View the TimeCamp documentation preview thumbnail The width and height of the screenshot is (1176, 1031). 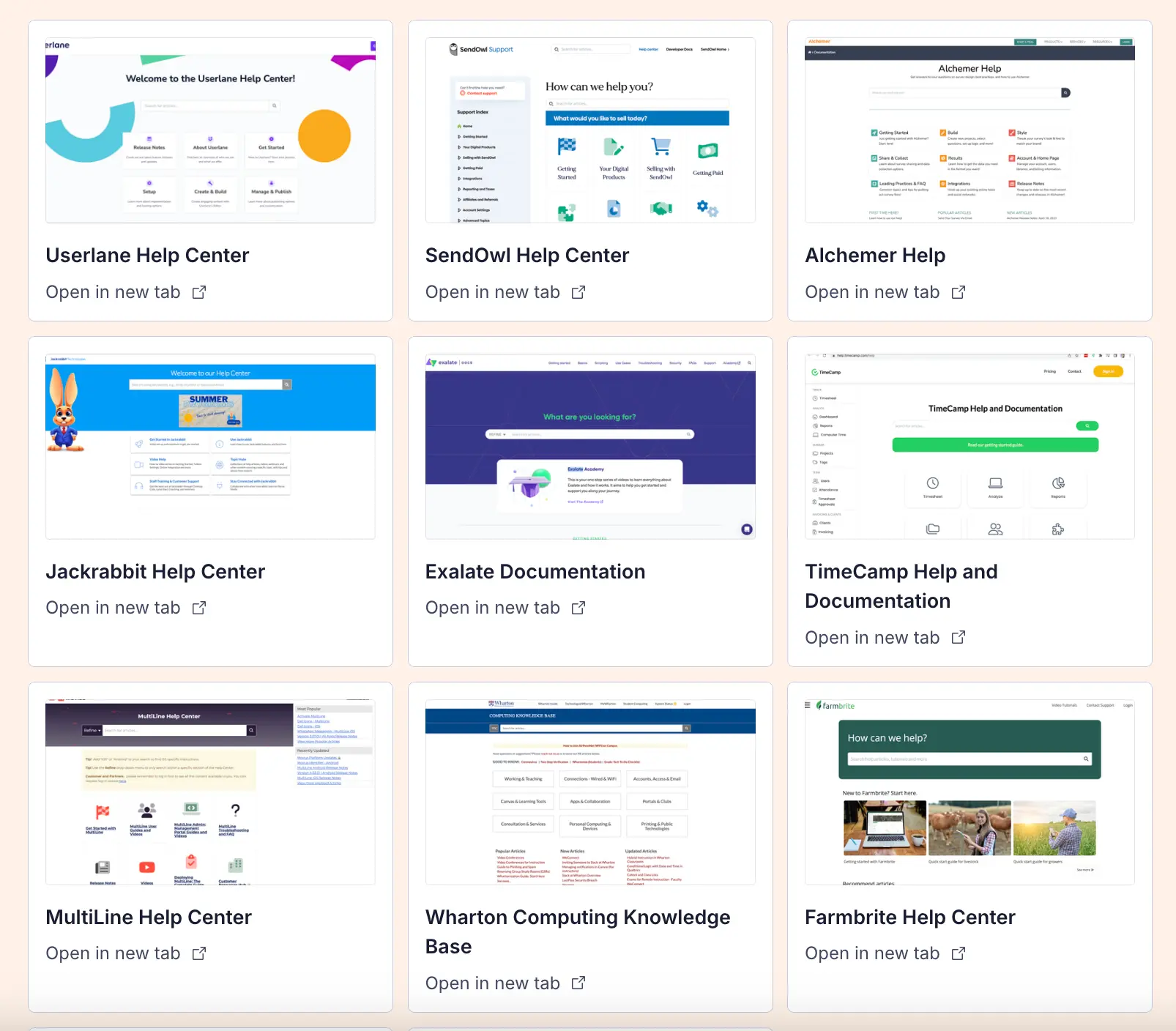pos(970,447)
